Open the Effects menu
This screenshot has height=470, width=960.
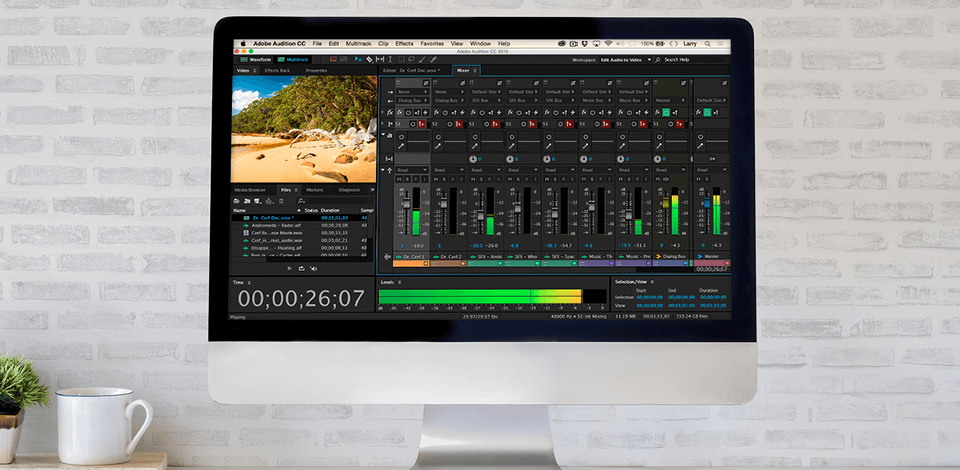404,44
